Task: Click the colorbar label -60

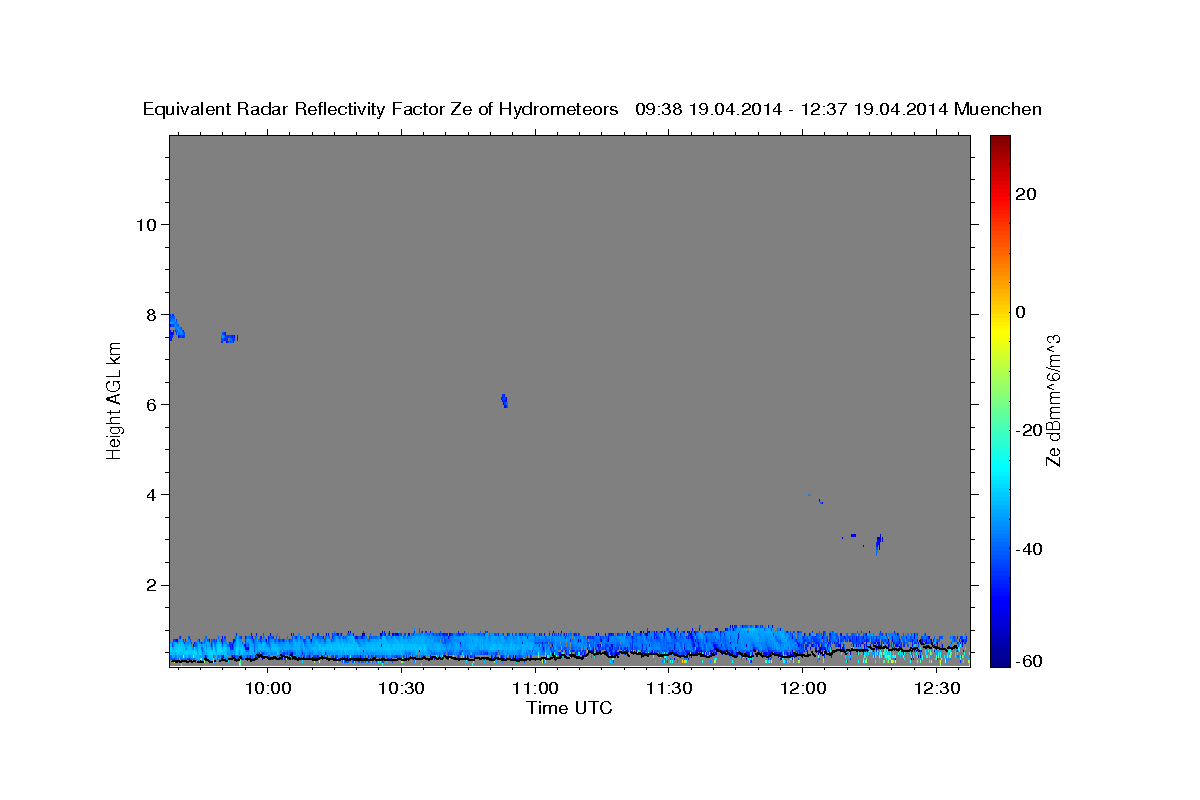Action: coord(1029,661)
